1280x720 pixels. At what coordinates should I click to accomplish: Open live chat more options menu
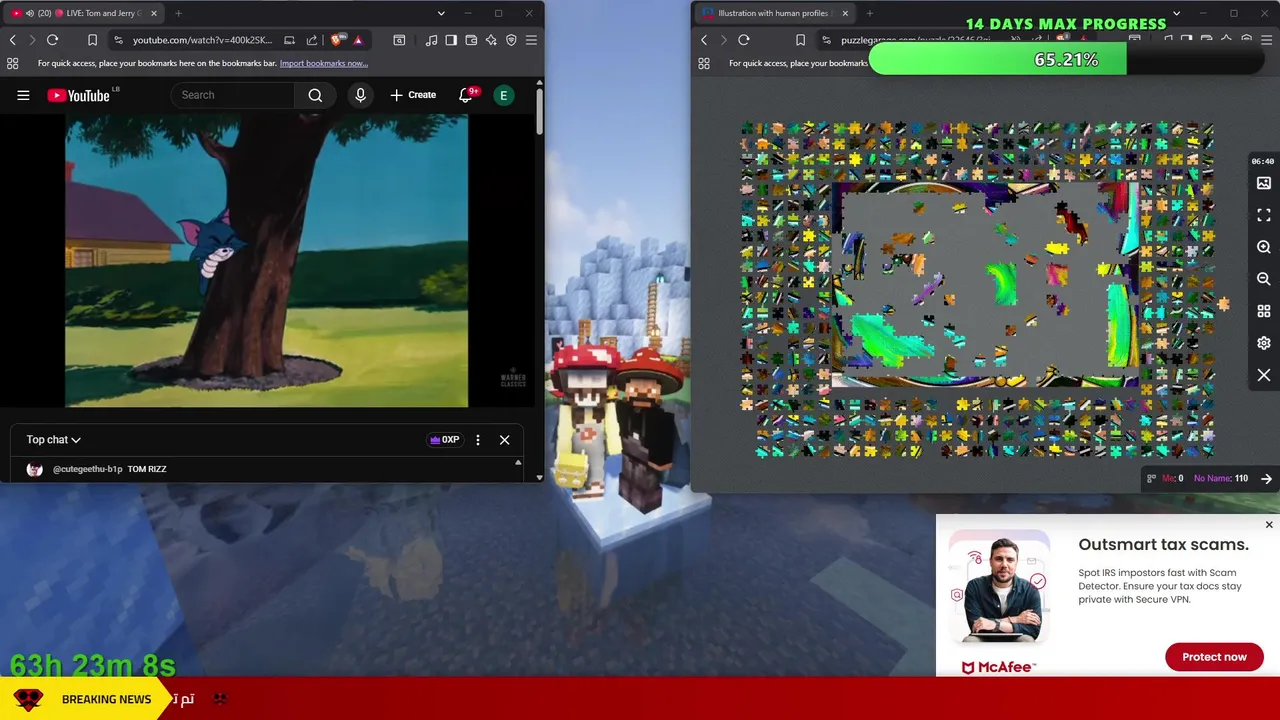click(x=478, y=440)
